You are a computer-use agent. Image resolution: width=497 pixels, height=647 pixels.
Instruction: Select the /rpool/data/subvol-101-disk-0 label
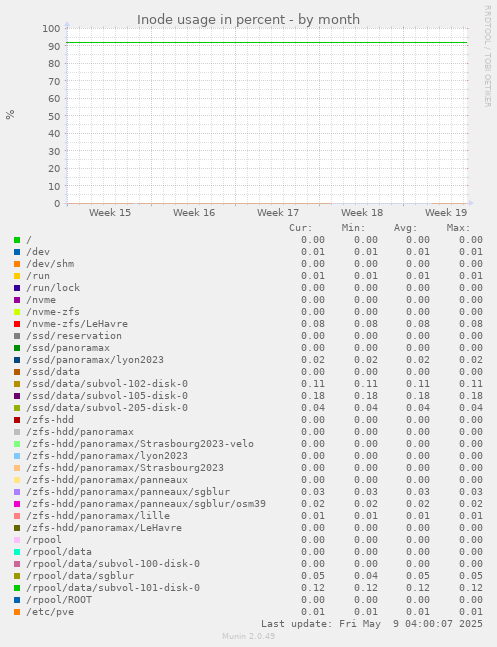[113, 588]
